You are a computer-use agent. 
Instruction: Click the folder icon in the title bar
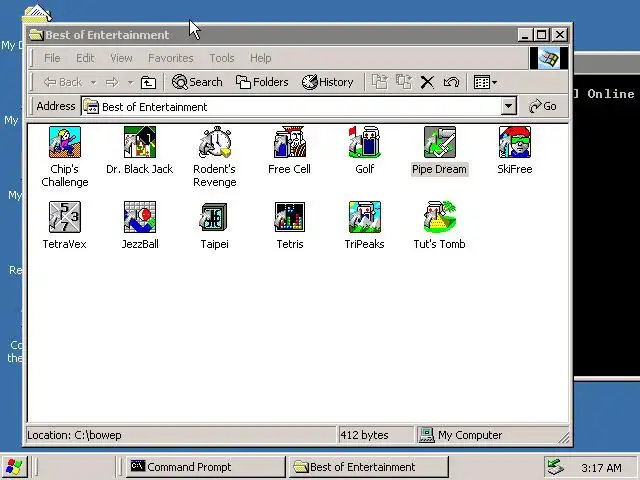coord(36,35)
